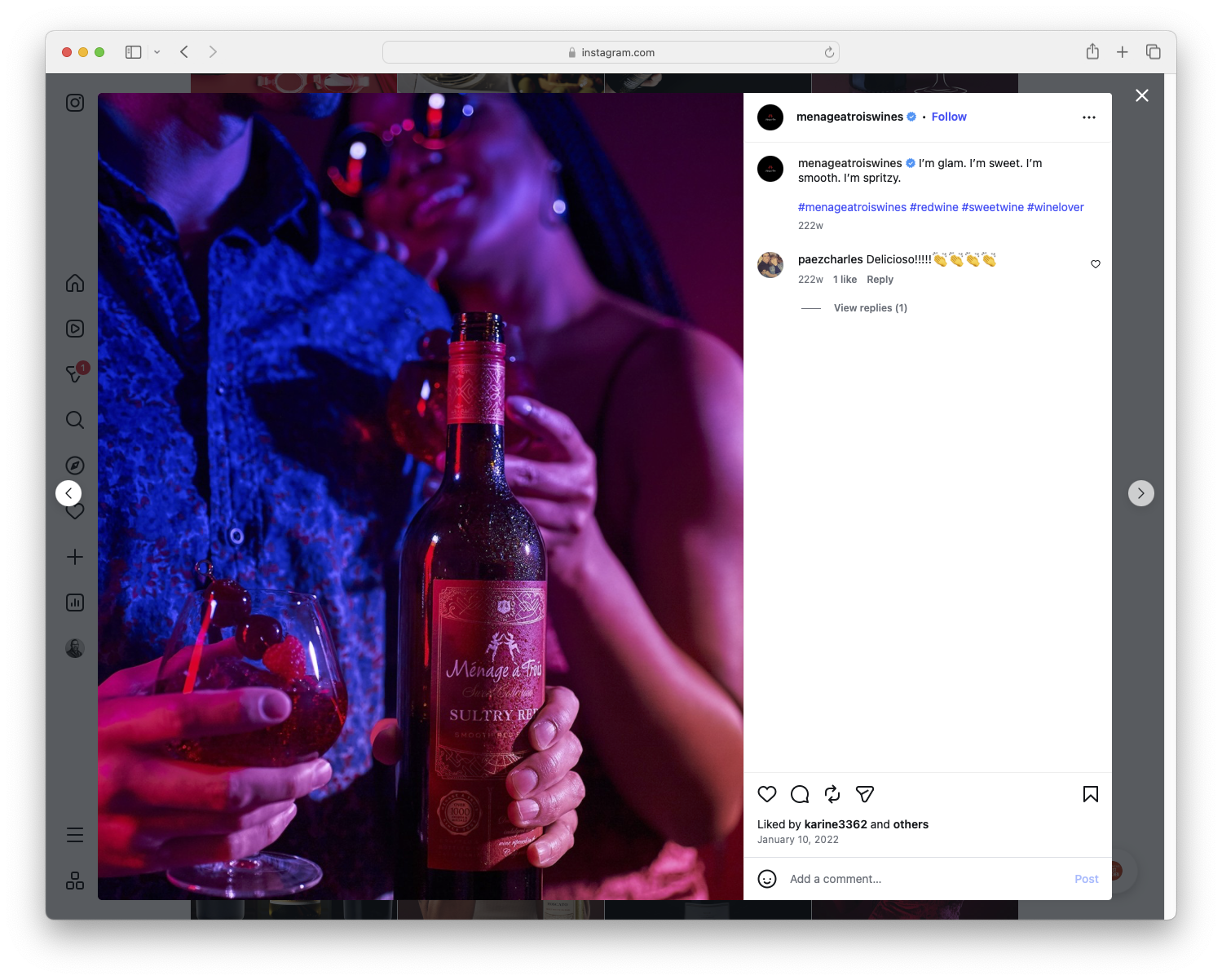Viewport: 1222px width, 980px height.
Task: Open the comment bubble icon on the post
Action: point(800,794)
